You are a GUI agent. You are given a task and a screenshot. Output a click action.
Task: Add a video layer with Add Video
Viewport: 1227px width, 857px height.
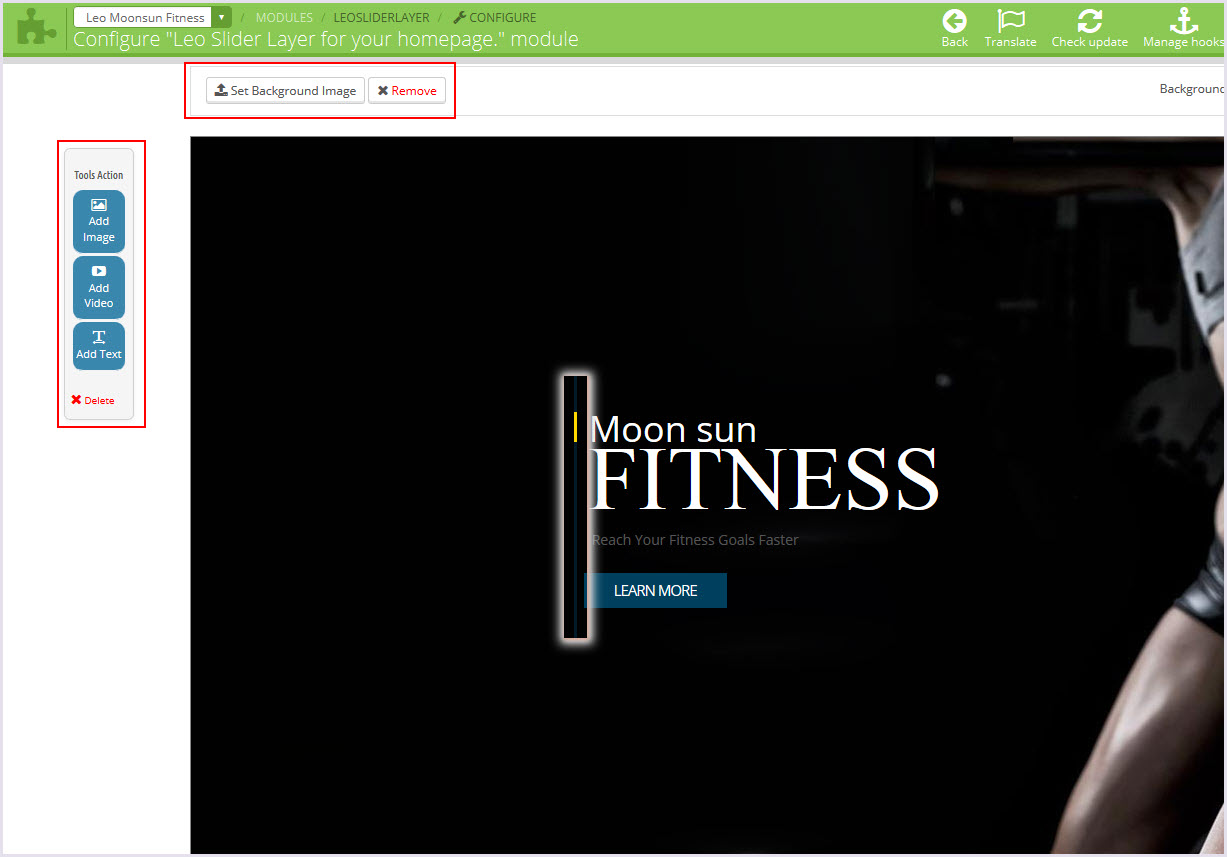point(99,287)
